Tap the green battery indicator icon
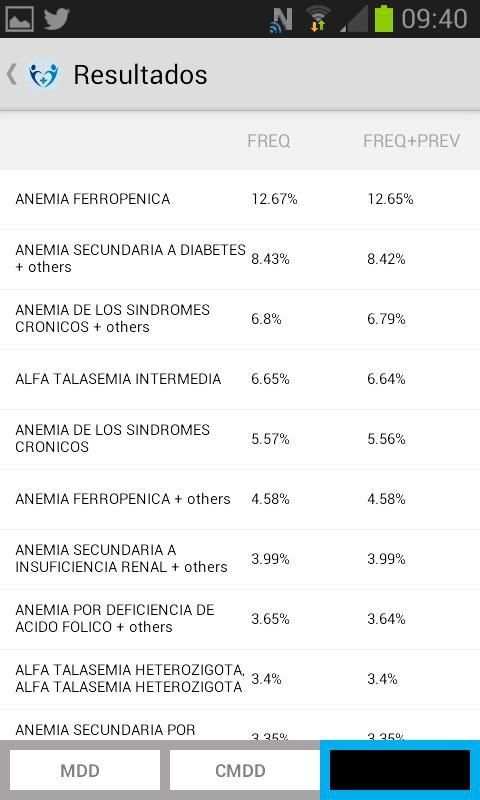 pos(384,19)
